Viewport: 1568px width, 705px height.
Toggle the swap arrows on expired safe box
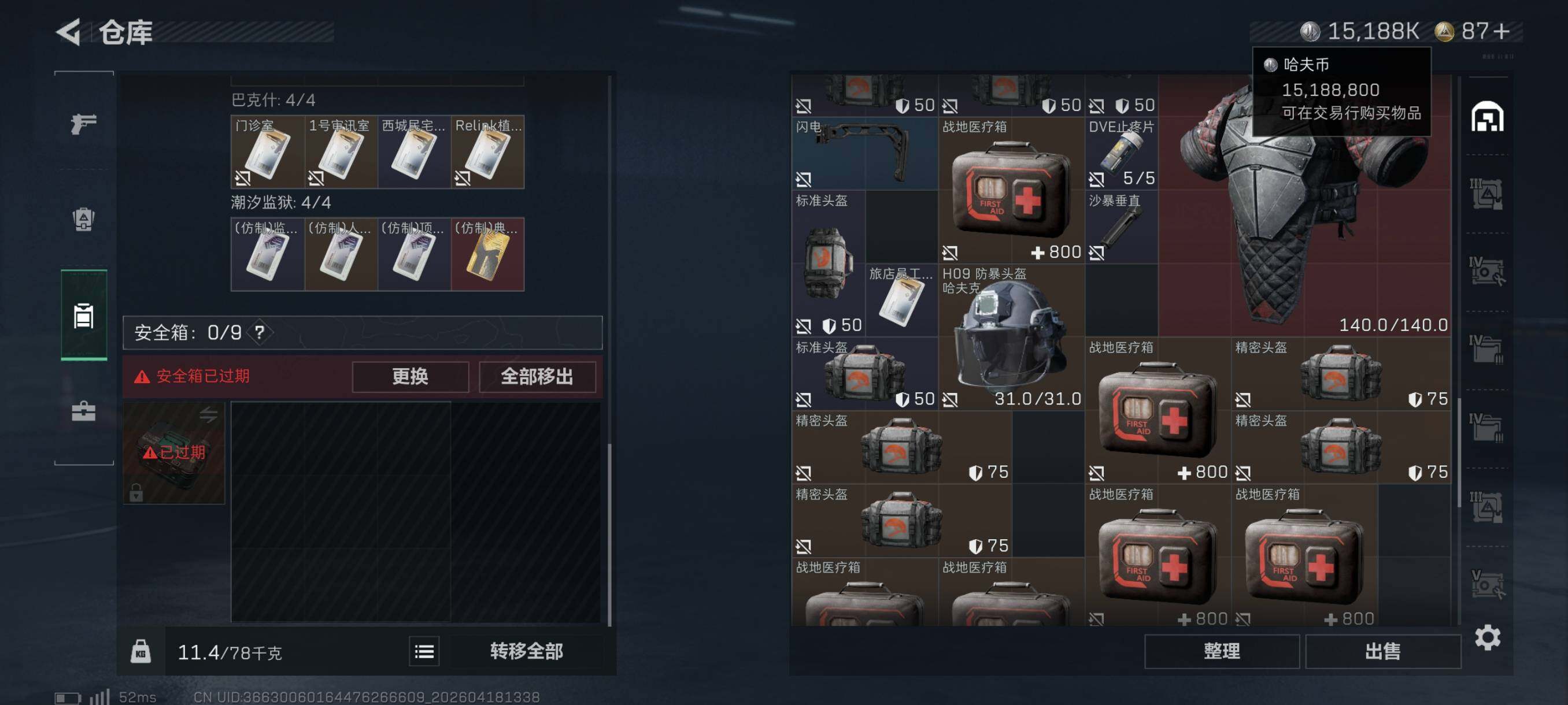click(x=208, y=415)
